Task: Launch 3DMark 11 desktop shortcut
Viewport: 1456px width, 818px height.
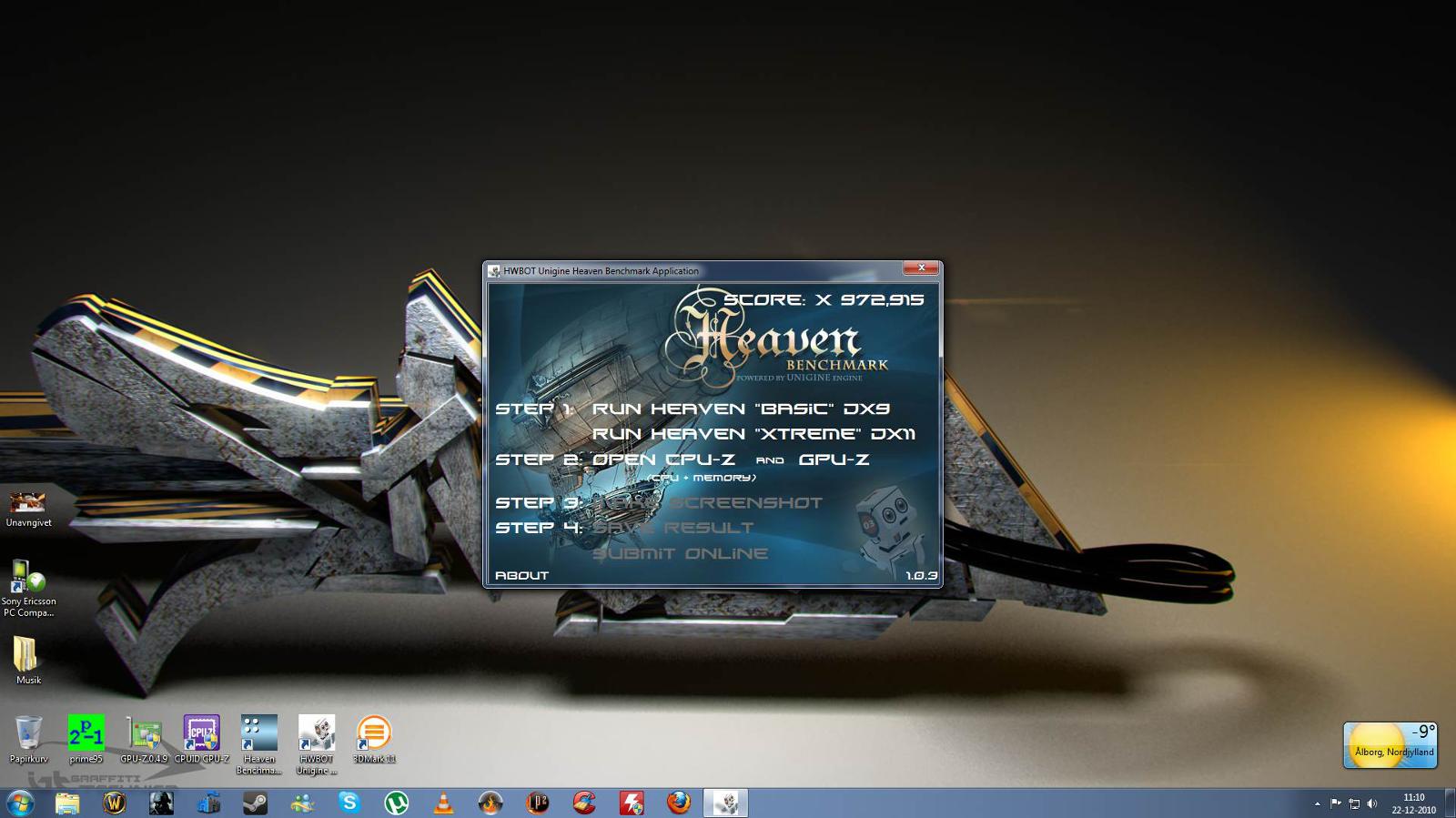Action: click(373, 739)
